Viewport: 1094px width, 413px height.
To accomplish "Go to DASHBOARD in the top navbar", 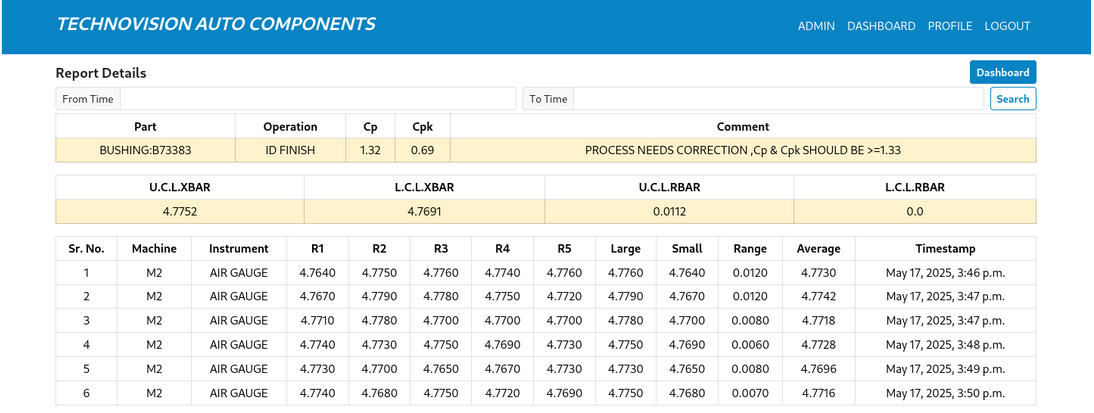I will click(881, 26).
